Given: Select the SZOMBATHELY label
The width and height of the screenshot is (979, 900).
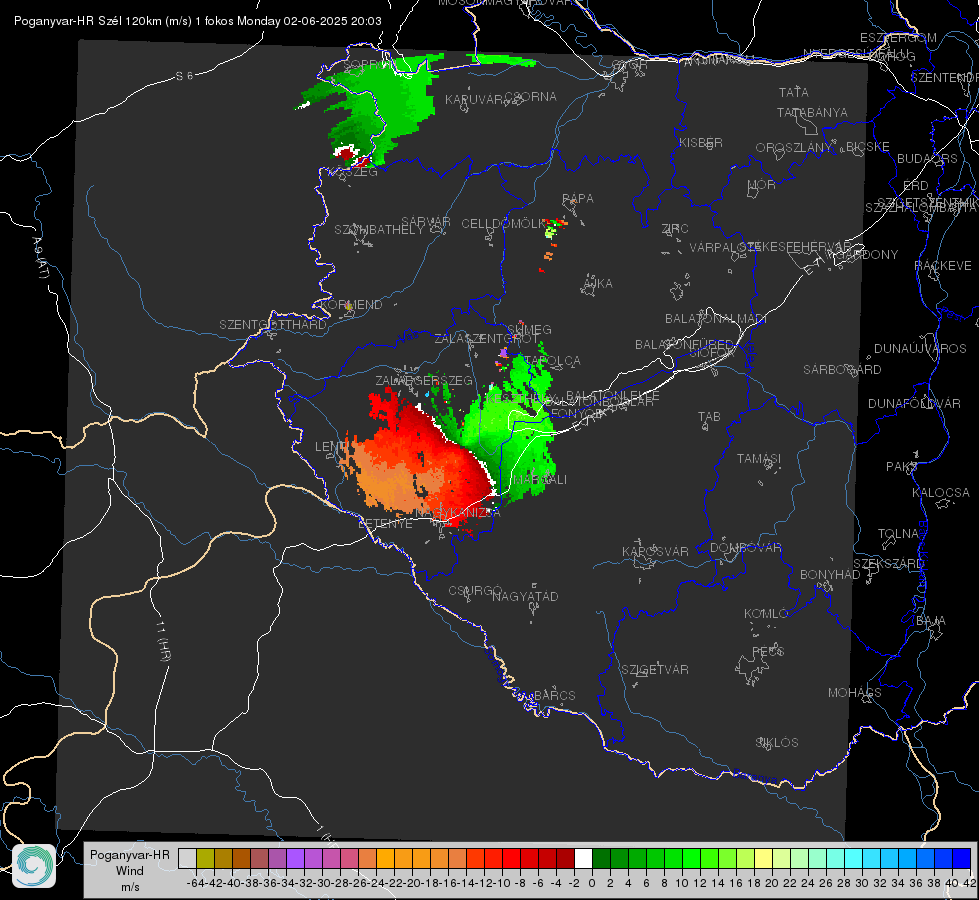Looking at the screenshot, I should tap(379, 230).
